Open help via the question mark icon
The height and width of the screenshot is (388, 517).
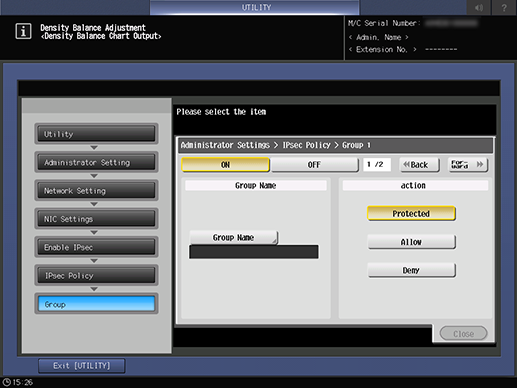point(504,7)
